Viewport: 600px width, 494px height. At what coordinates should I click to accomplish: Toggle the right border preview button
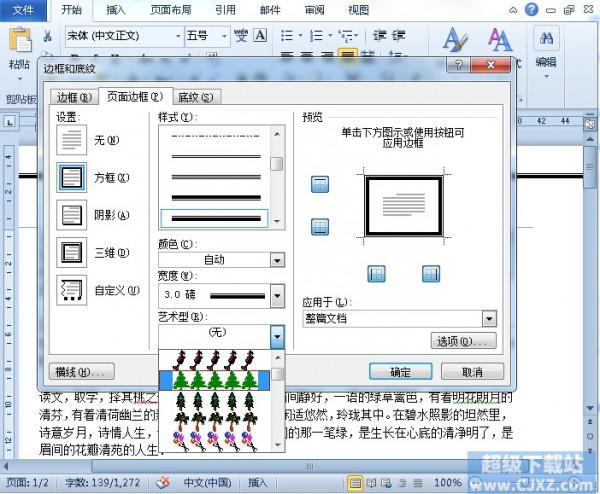point(431,274)
